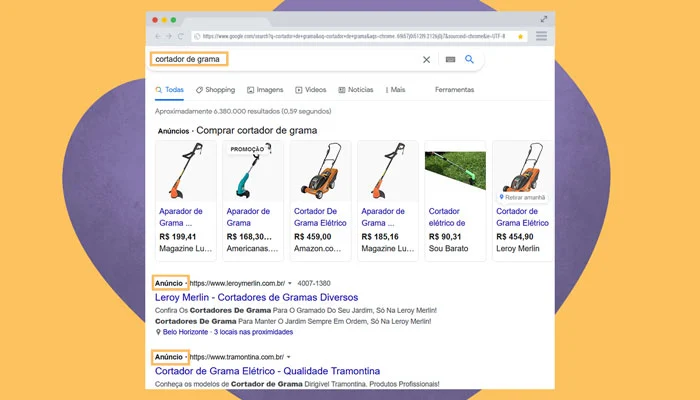Click 'Sou Barato' seller name
The image size is (700, 400).
448,249
